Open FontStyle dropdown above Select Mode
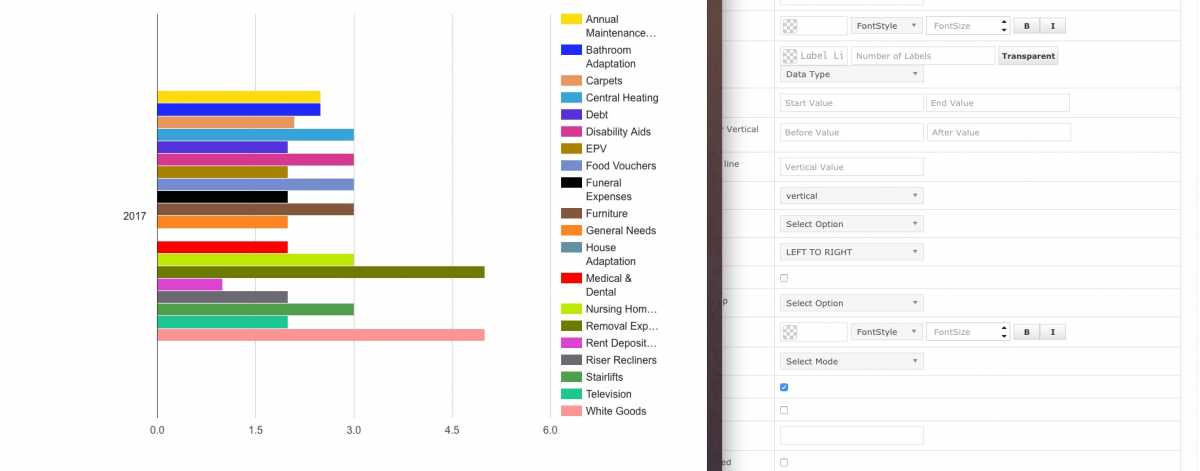Image resolution: width=1200 pixels, height=471 pixels. coord(887,332)
